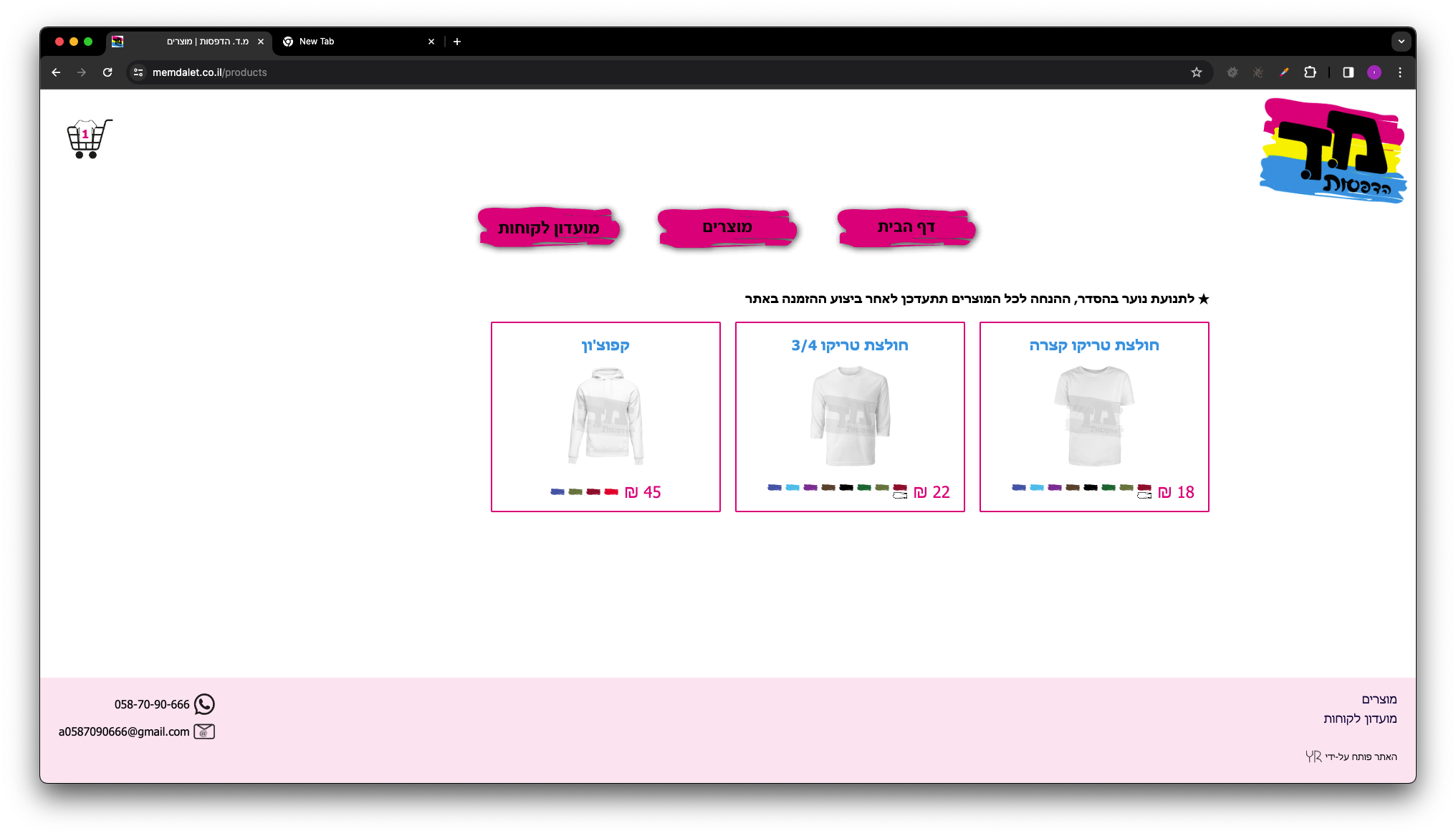This screenshot has width=1456, height=836.
Task: Pick the blue swatch on the hoodie
Action: pos(557,491)
